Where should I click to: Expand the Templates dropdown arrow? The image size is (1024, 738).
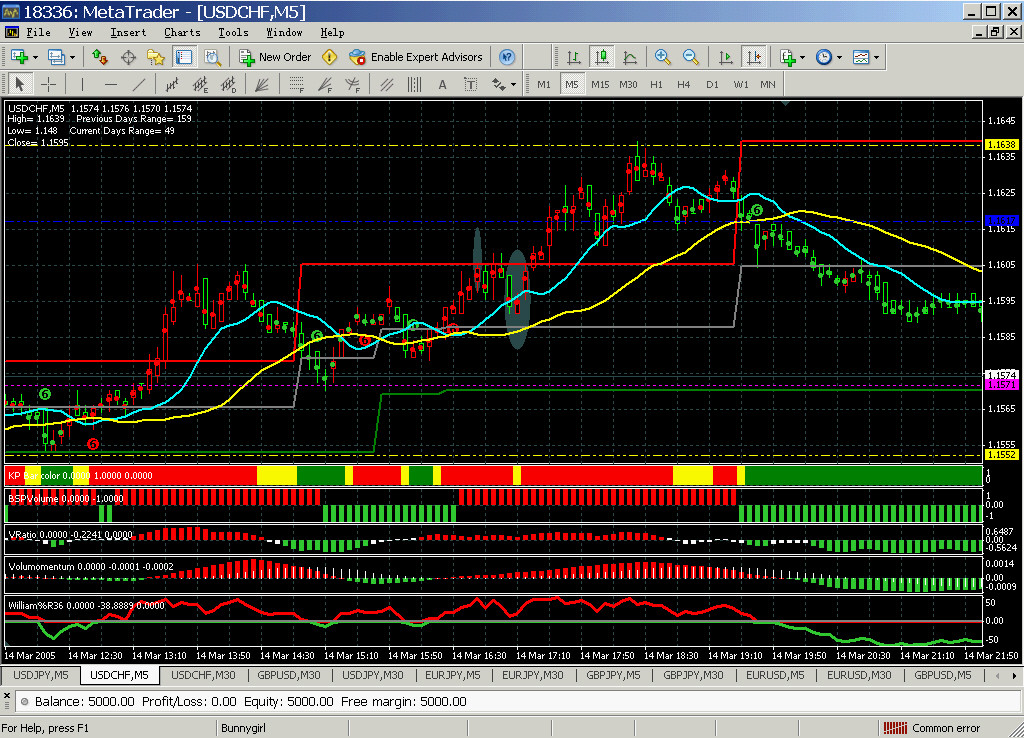876,57
